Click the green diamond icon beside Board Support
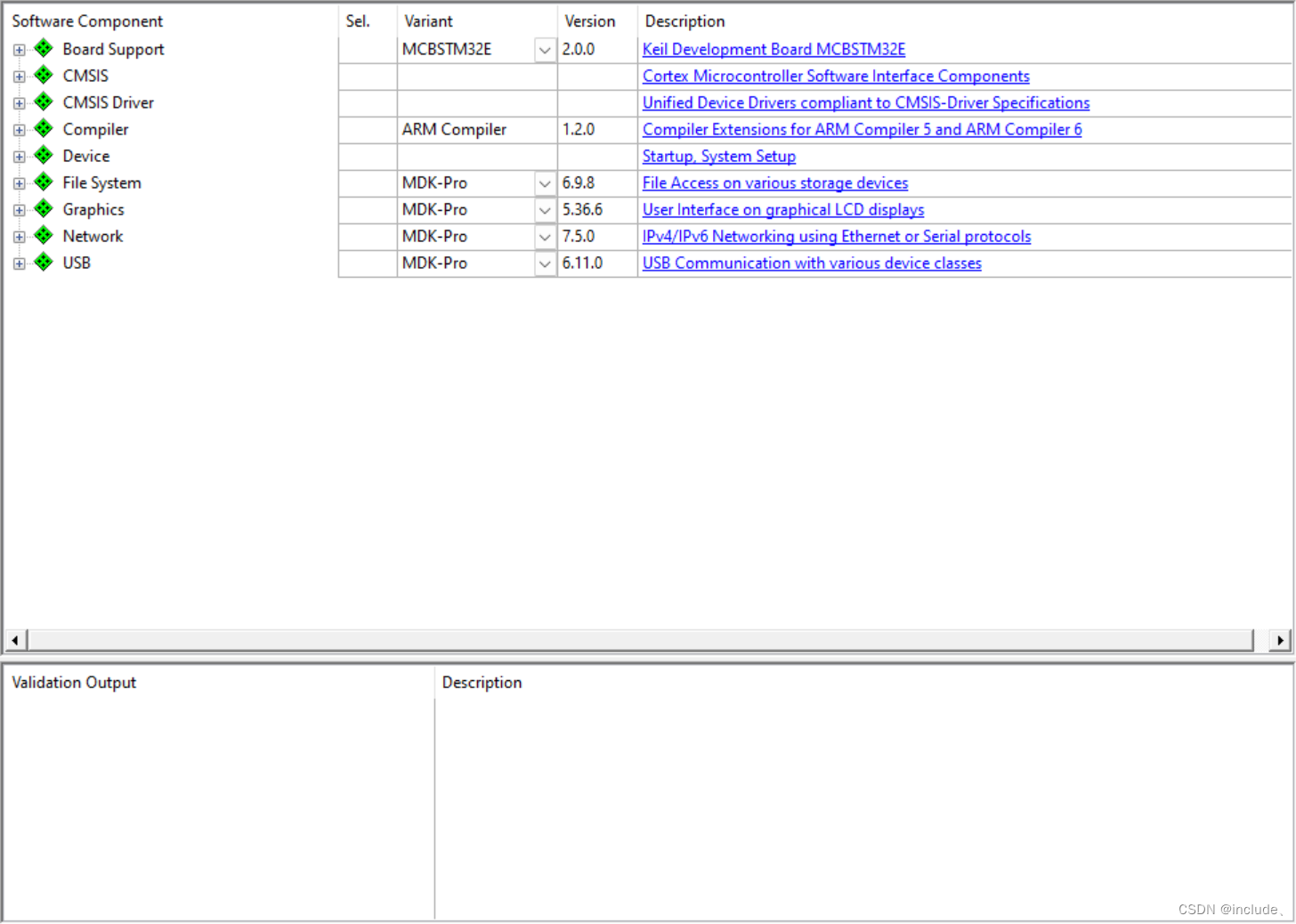 pos(44,48)
